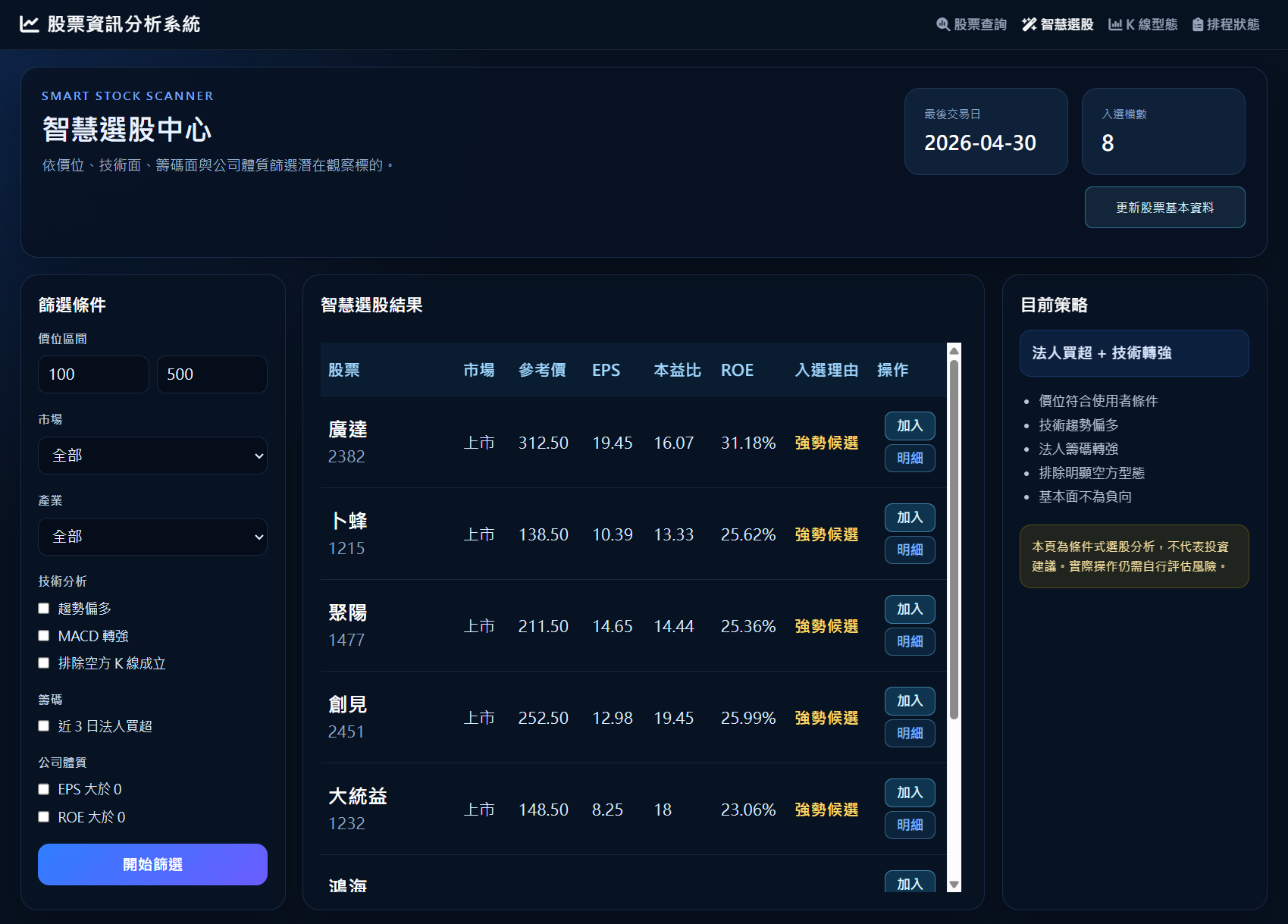
Task: Click the results scrollbar up arrow
Action: [954, 350]
